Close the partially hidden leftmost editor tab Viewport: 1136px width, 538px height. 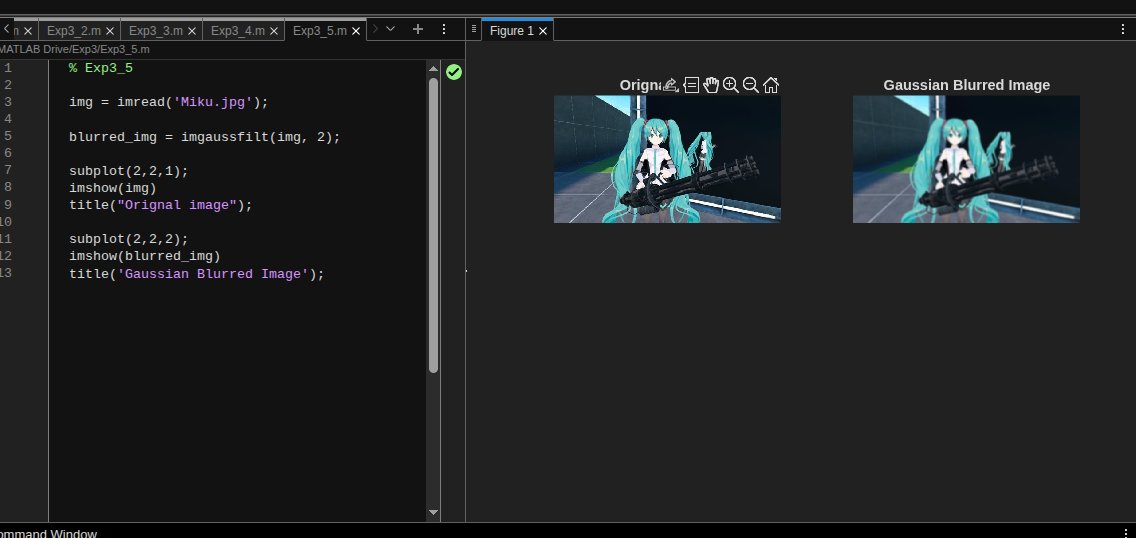(28, 31)
